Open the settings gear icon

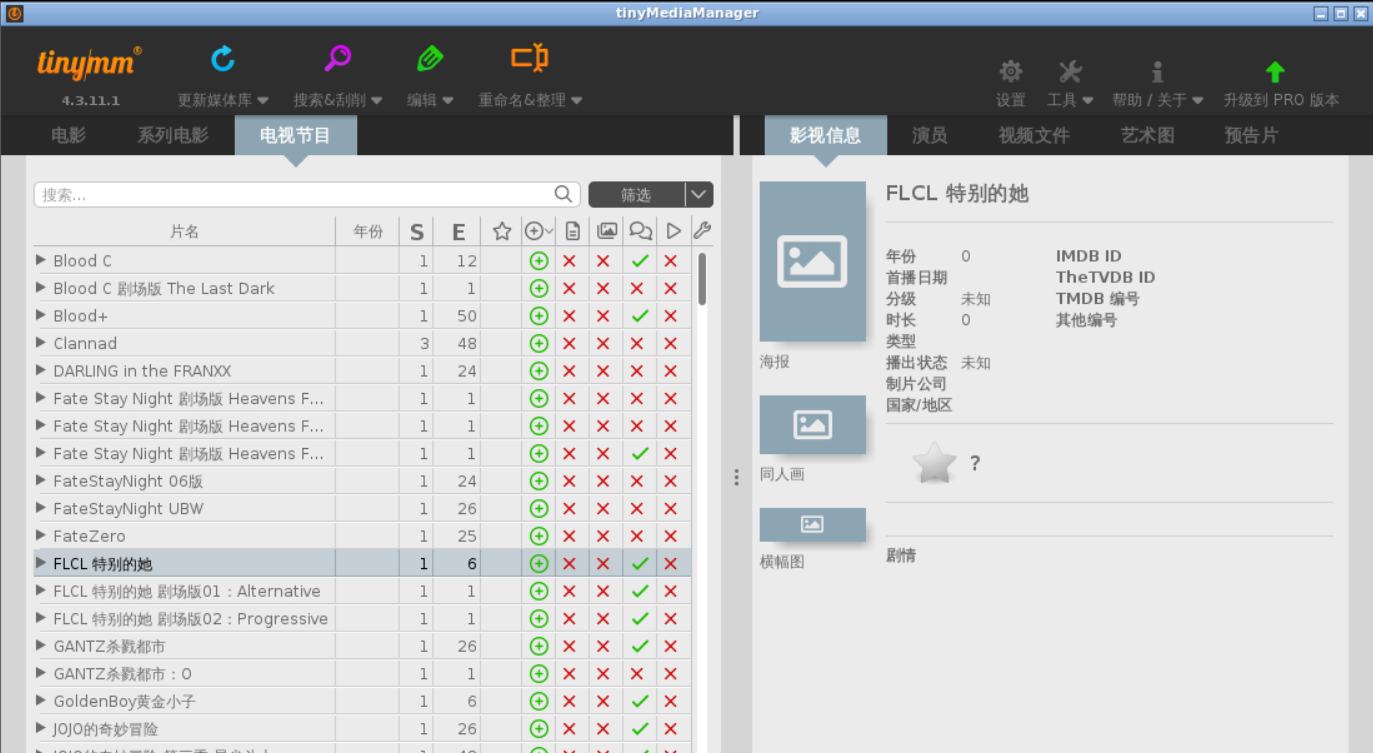[x=1010, y=71]
